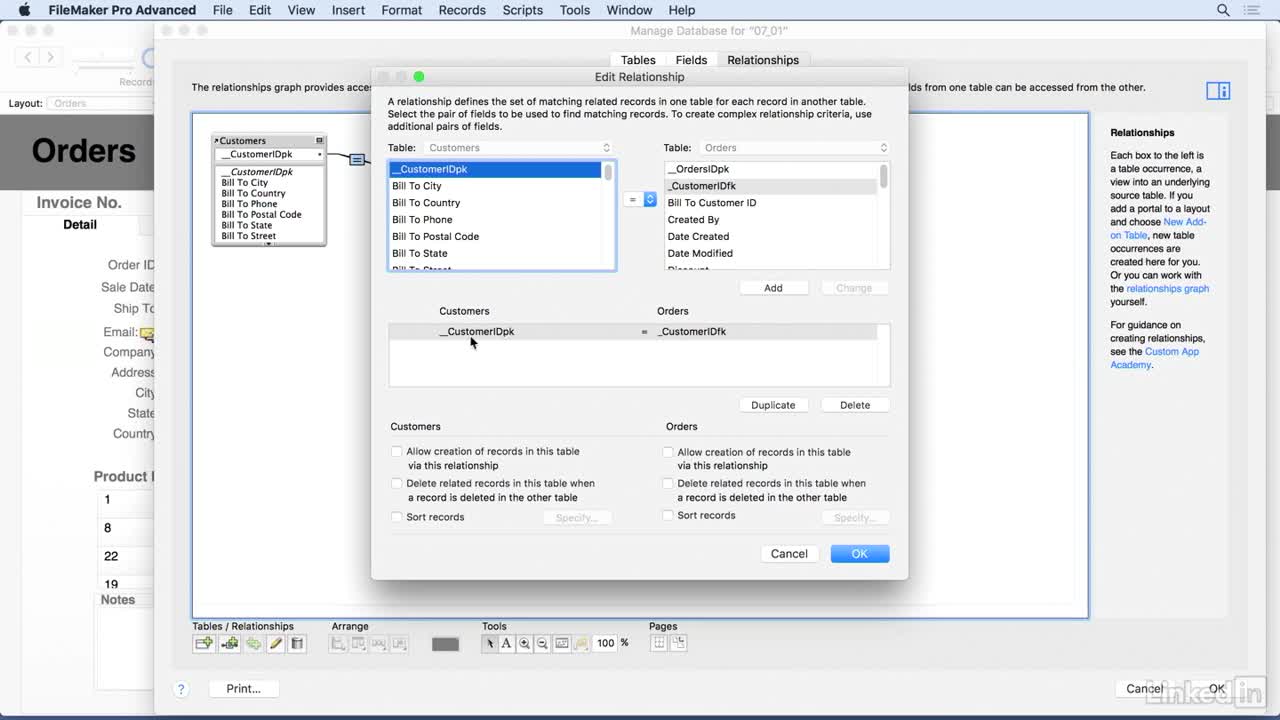Image resolution: width=1280 pixels, height=720 pixels.
Task: Click the dark gray color swatch
Action: pyautogui.click(x=445, y=644)
